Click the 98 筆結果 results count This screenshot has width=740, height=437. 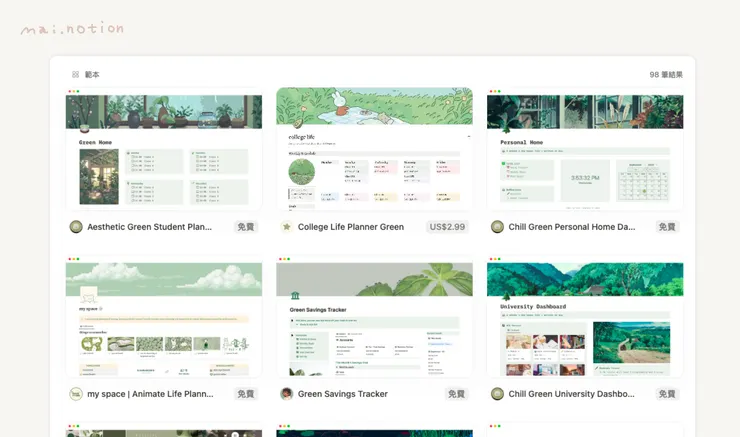coord(666,75)
